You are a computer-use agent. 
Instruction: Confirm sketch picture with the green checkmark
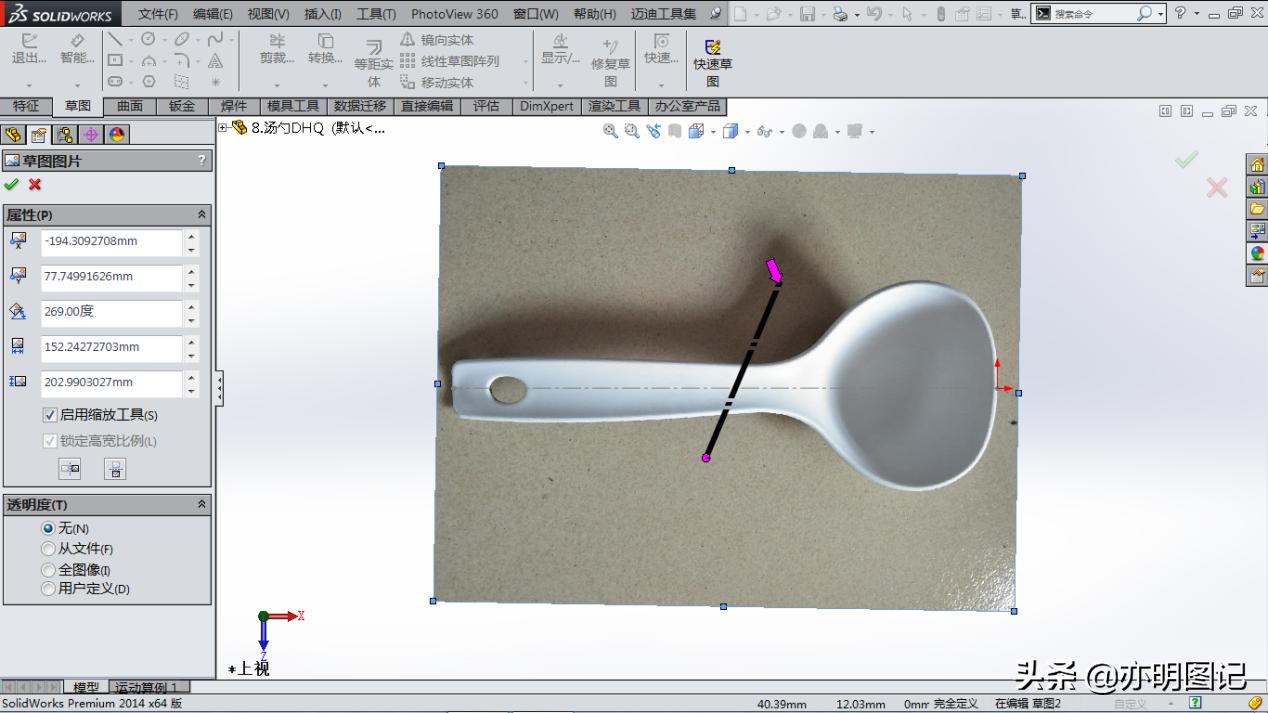click(x=12, y=185)
